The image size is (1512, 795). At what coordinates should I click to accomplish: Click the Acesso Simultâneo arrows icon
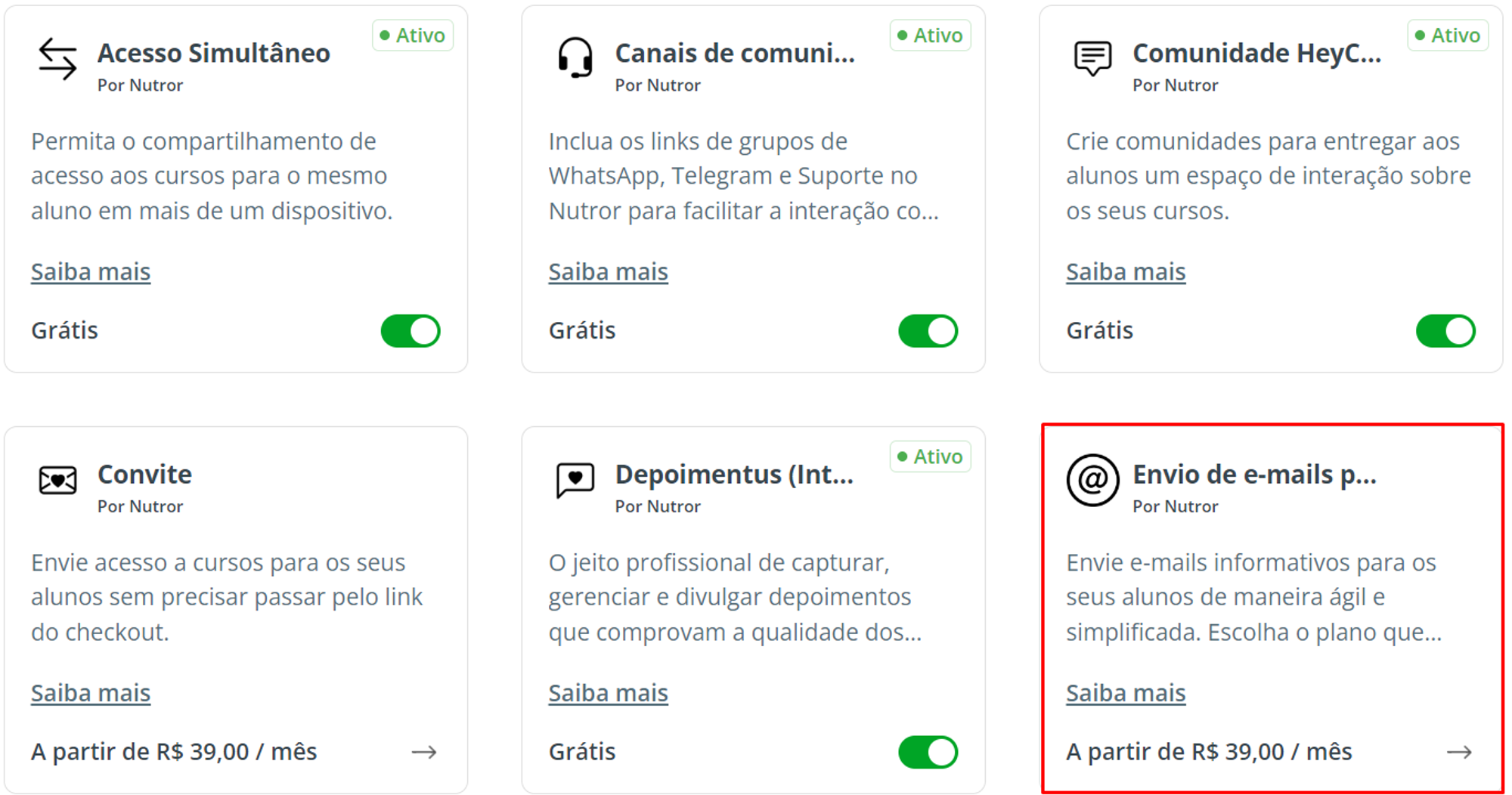point(57,59)
